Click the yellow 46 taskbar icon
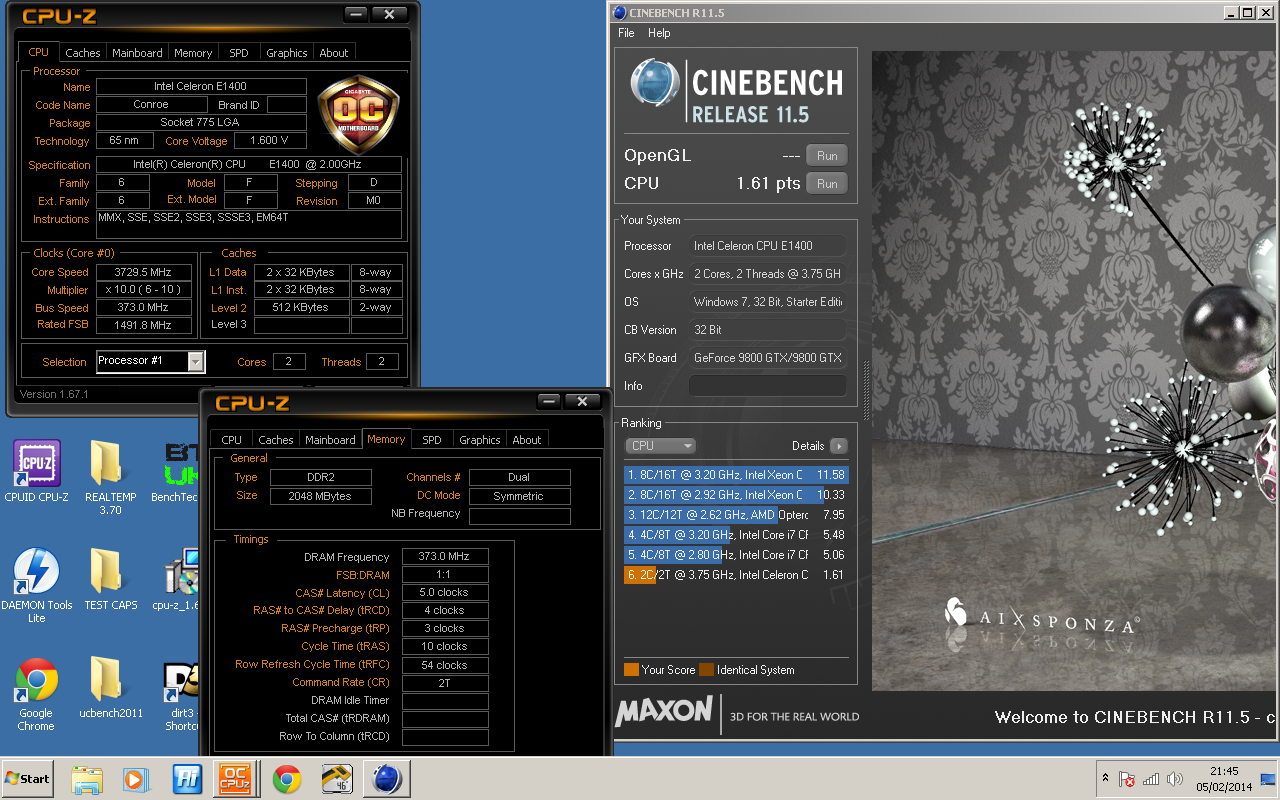Image resolution: width=1280 pixels, height=800 pixels. 336,779
